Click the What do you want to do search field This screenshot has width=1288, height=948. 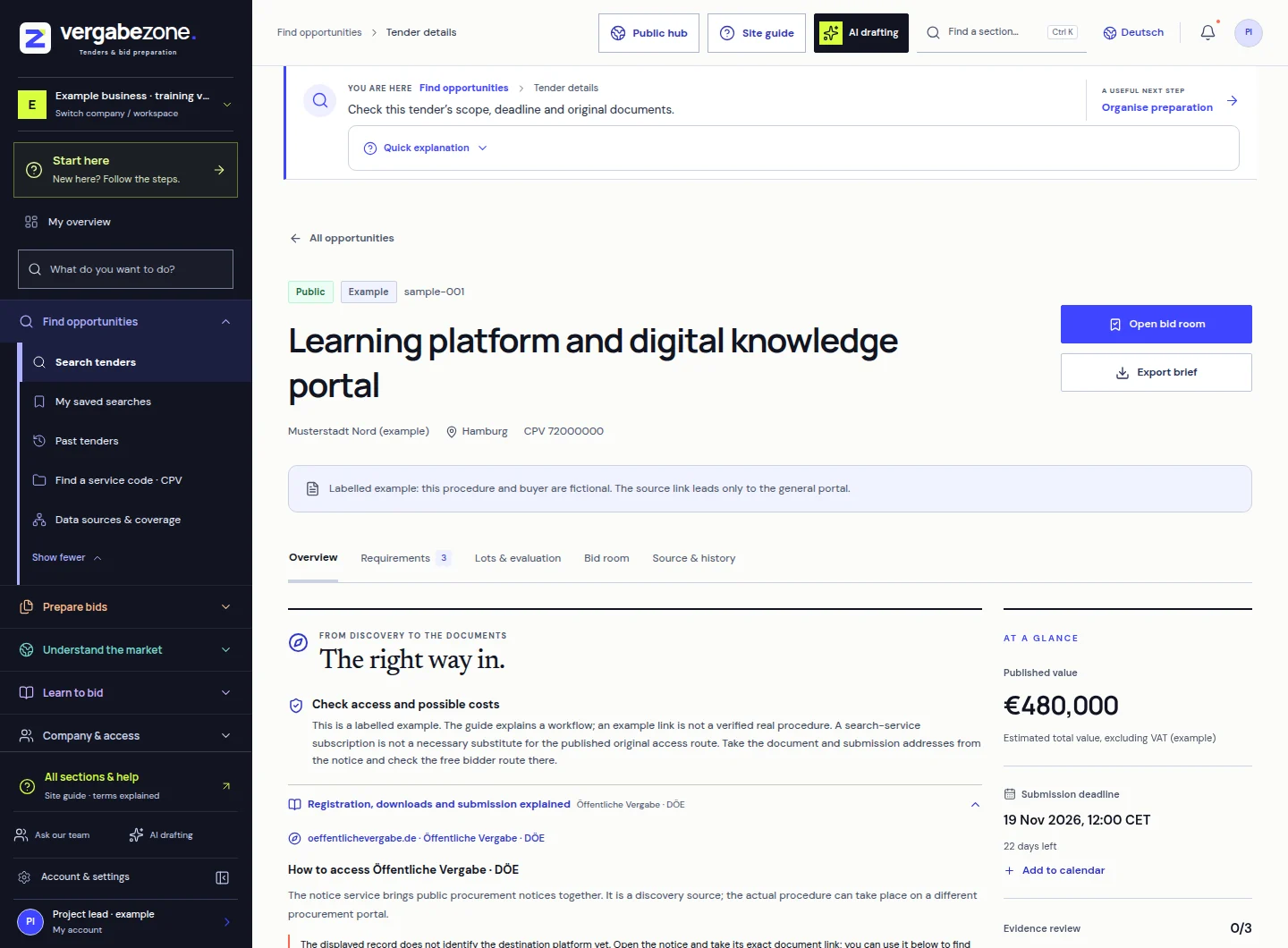pyautogui.click(x=125, y=269)
